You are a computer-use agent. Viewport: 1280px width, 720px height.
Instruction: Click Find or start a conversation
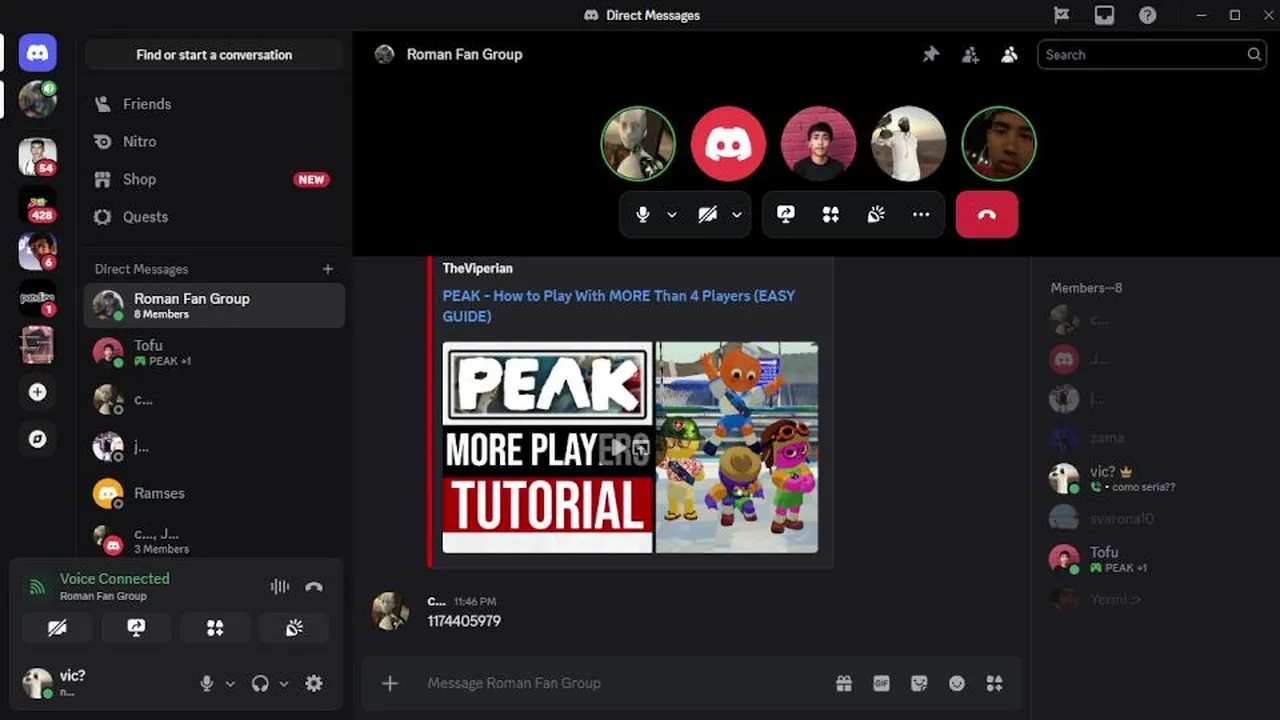click(214, 55)
